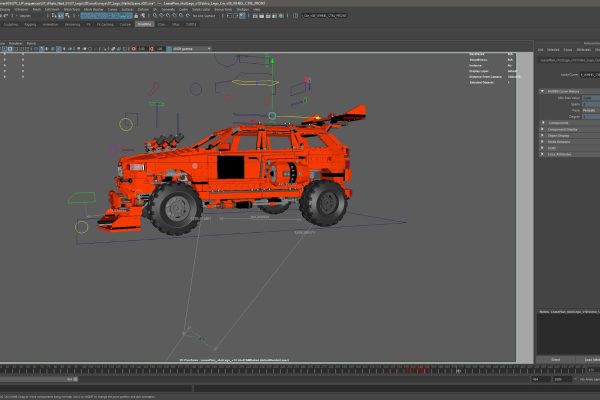The image size is (600, 400).
Task: Click the Spans value field
Action: (591, 104)
